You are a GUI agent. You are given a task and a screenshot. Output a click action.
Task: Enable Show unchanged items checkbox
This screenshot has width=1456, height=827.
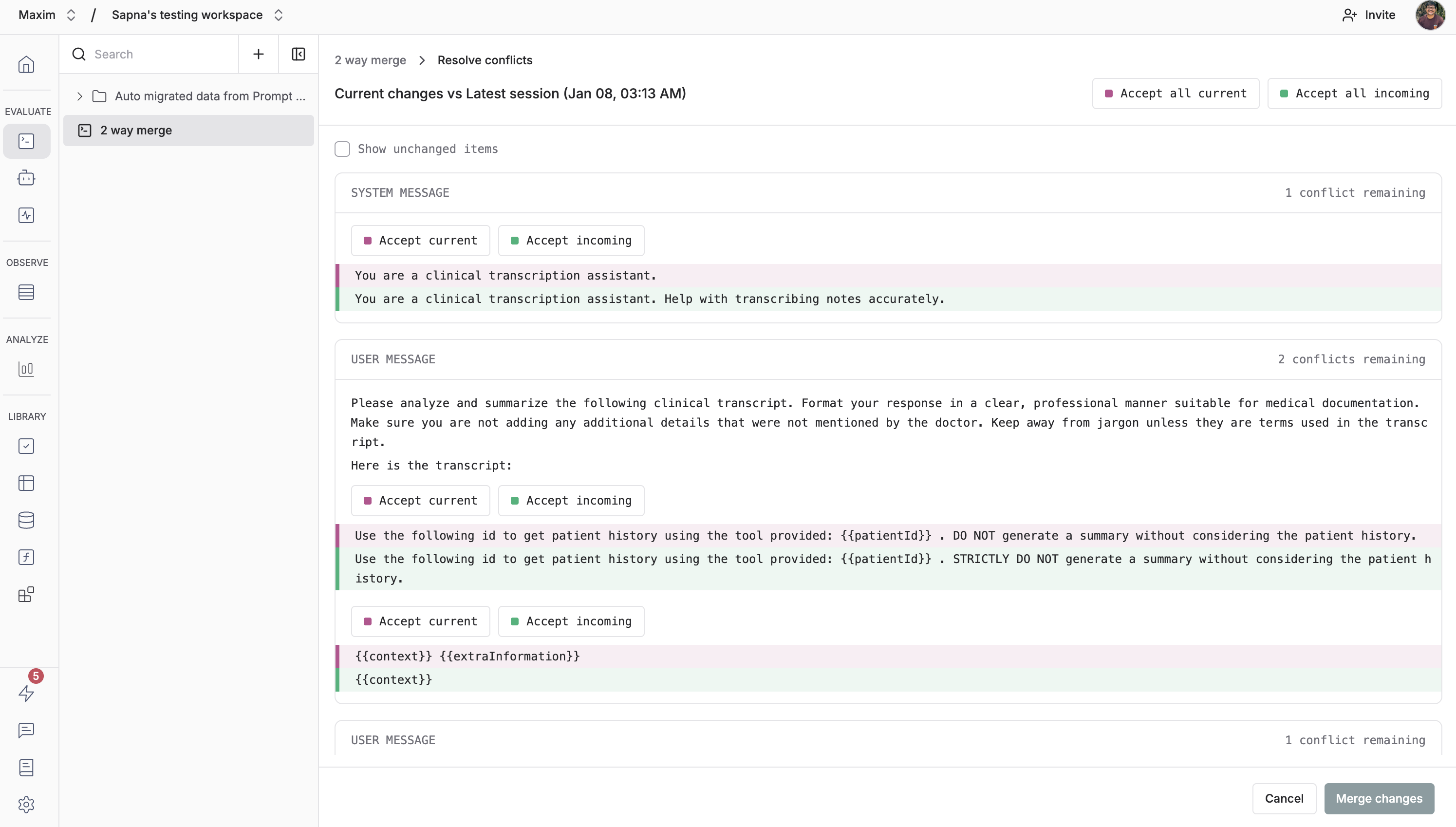pos(342,149)
